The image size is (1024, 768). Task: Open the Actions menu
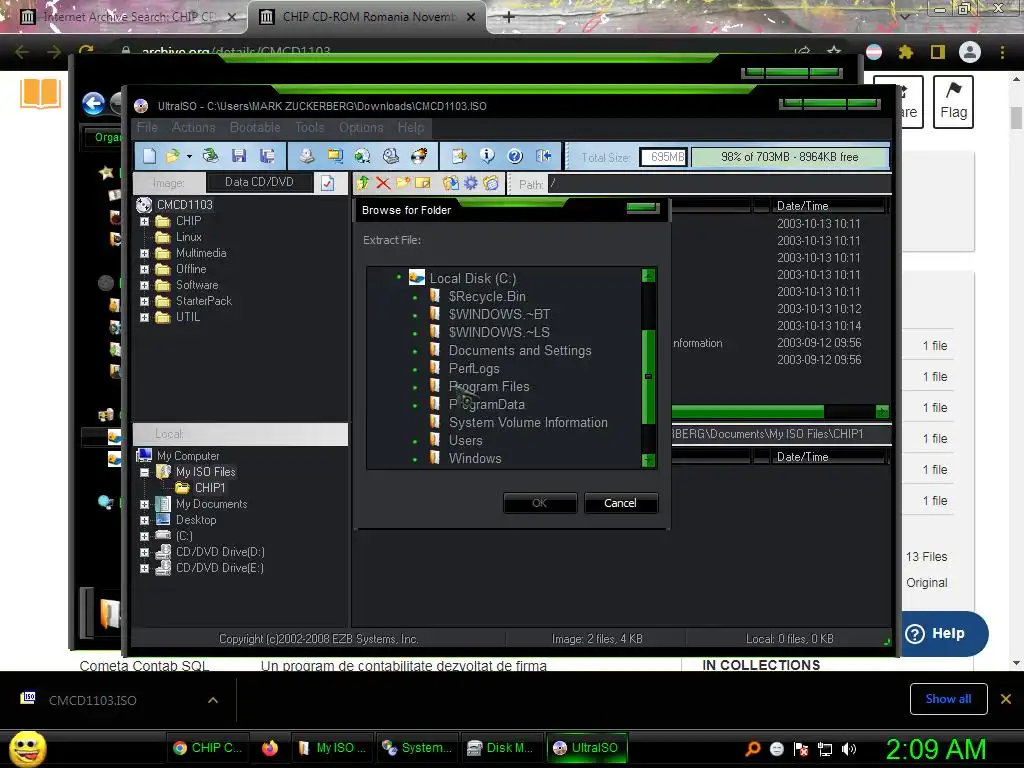coord(193,127)
